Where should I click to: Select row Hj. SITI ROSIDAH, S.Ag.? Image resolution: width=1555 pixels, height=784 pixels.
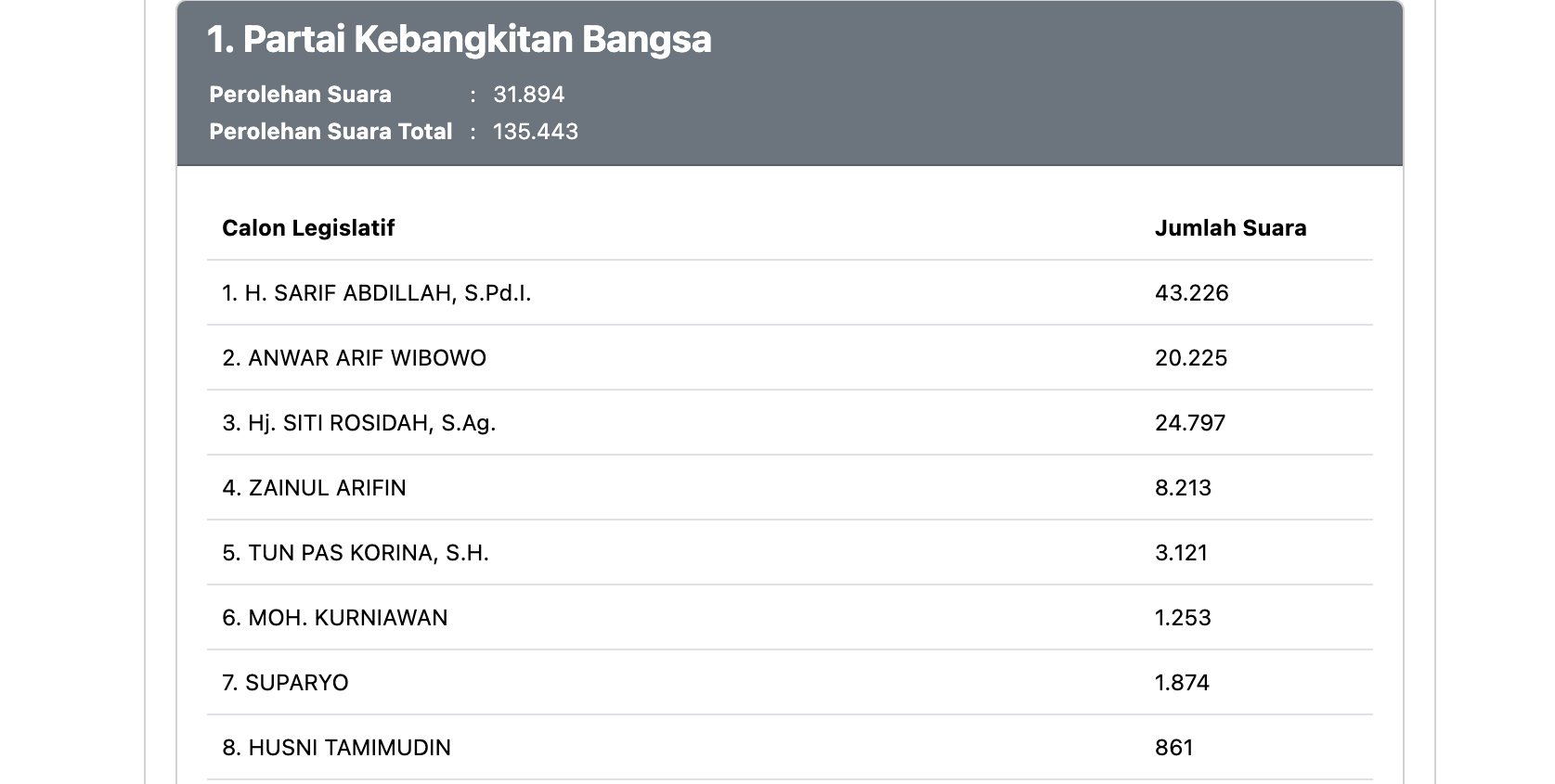pyautogui.click(x=789, y=423)
